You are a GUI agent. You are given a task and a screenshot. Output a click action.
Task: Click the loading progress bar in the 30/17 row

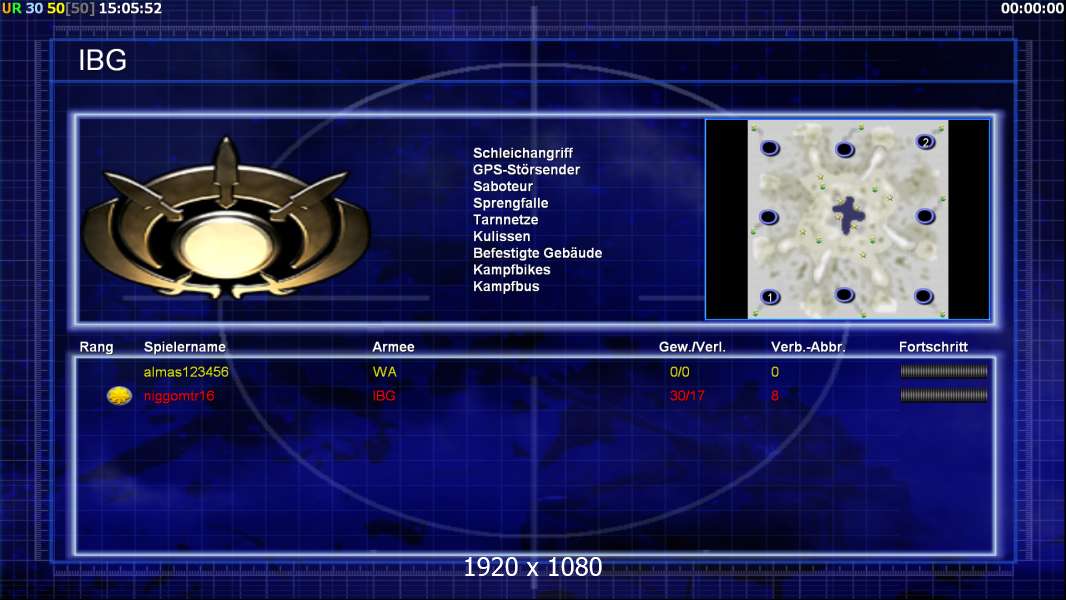944,395
